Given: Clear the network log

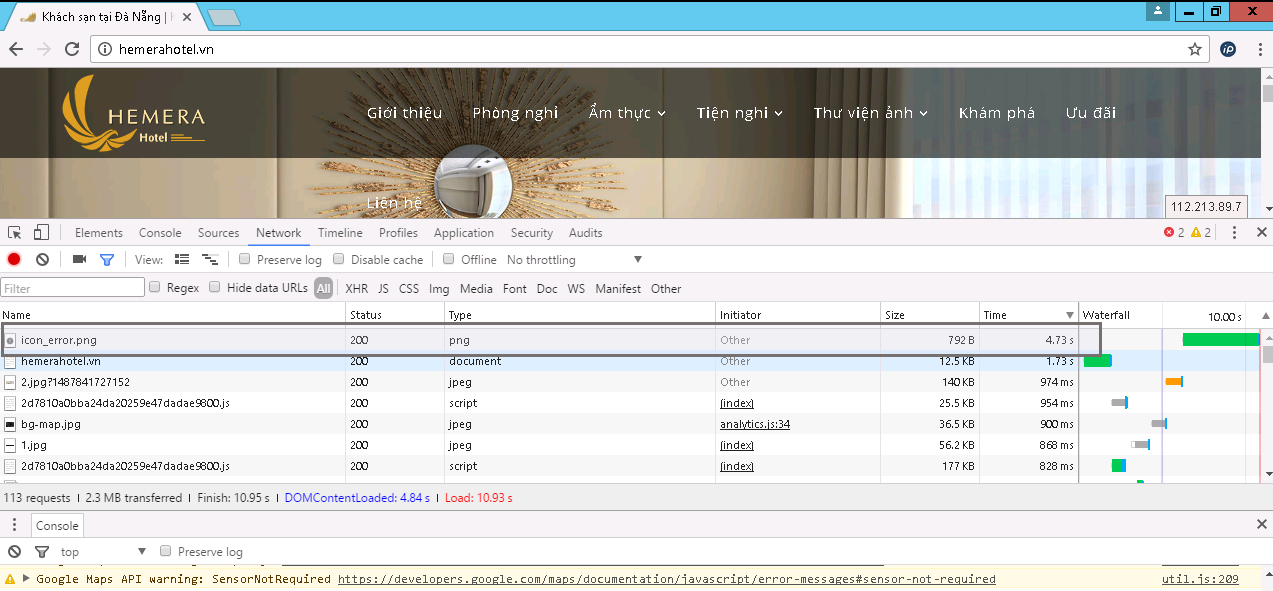Looking at the screenshot, I should pyautogui.click(x=42, y=260).
